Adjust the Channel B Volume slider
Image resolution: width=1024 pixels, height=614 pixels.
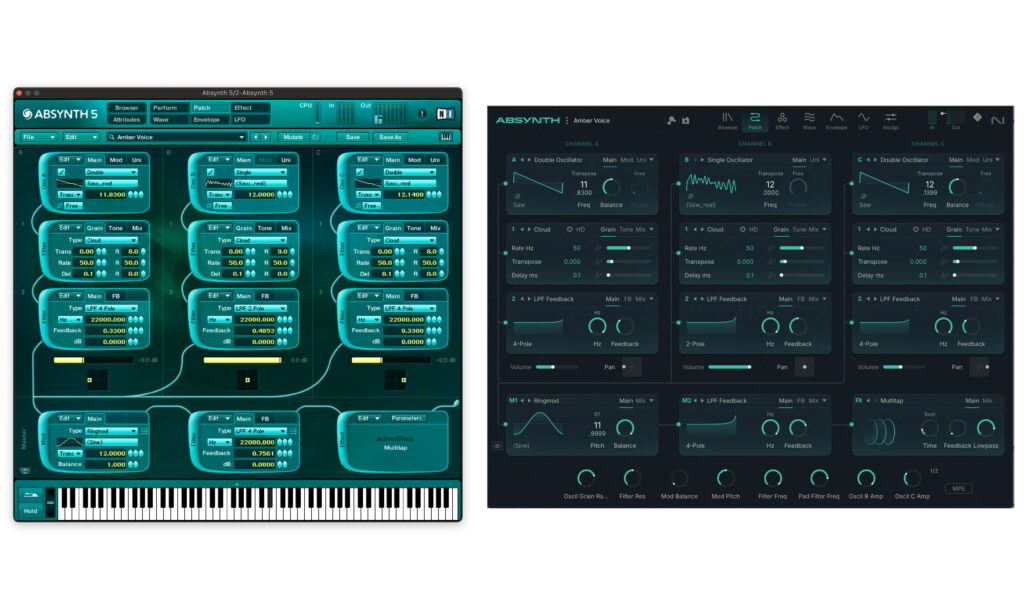click(729, 367)
